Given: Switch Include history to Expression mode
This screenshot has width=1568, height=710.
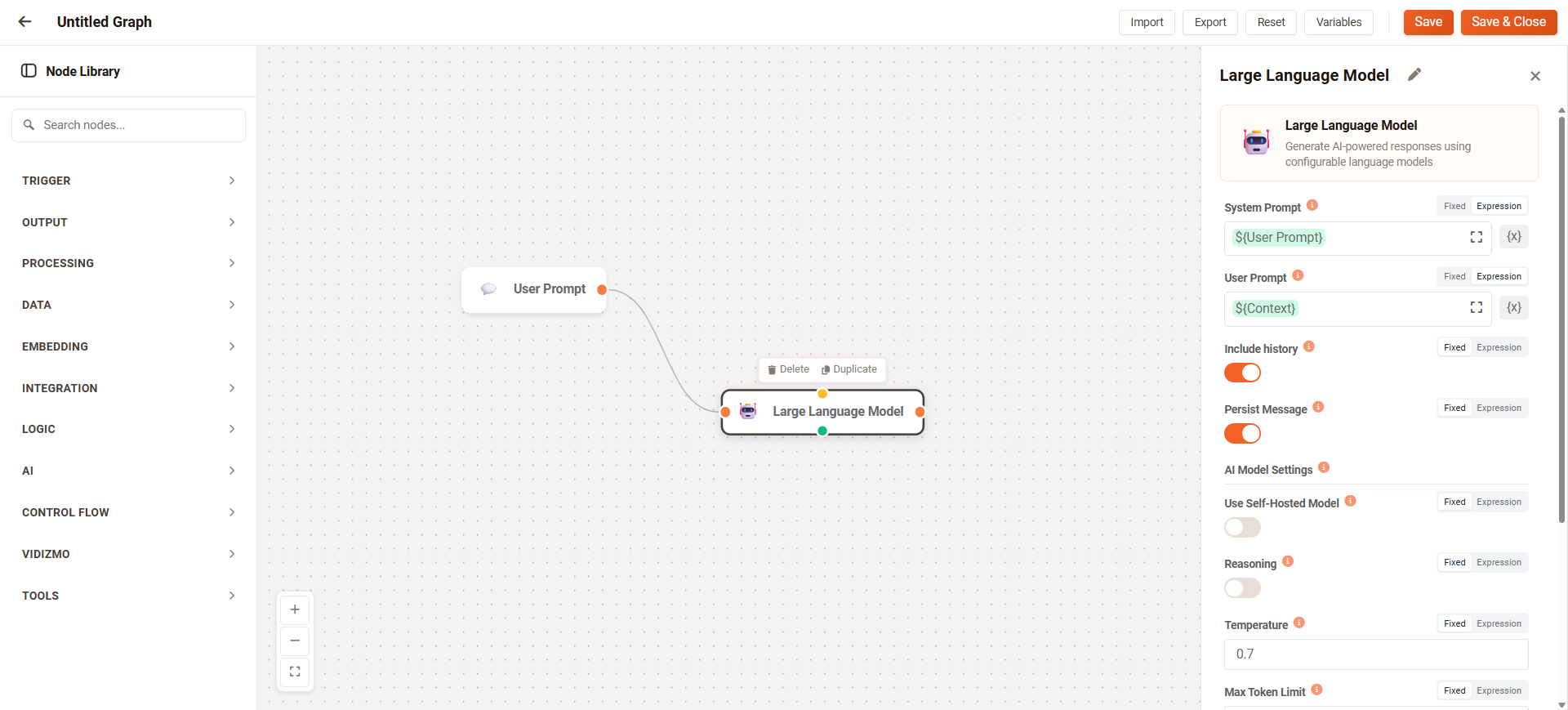Looking at the screenshot, I should coord(1499,347).
